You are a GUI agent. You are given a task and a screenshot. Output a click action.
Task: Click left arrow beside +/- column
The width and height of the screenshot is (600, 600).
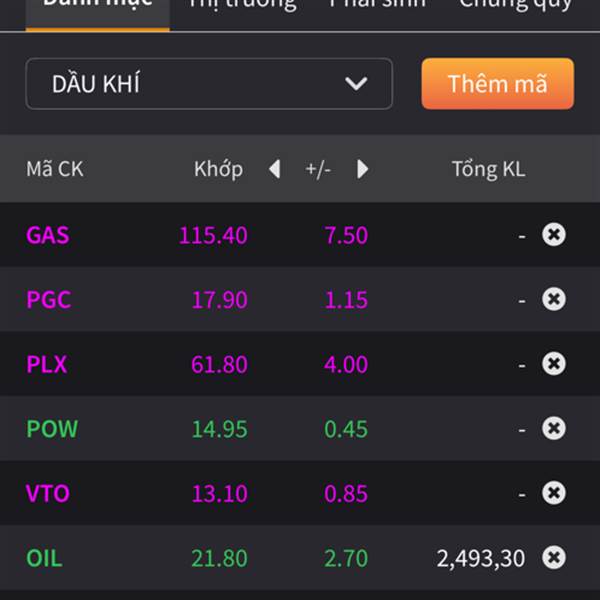pyautogui.click(x=275, y=169)
